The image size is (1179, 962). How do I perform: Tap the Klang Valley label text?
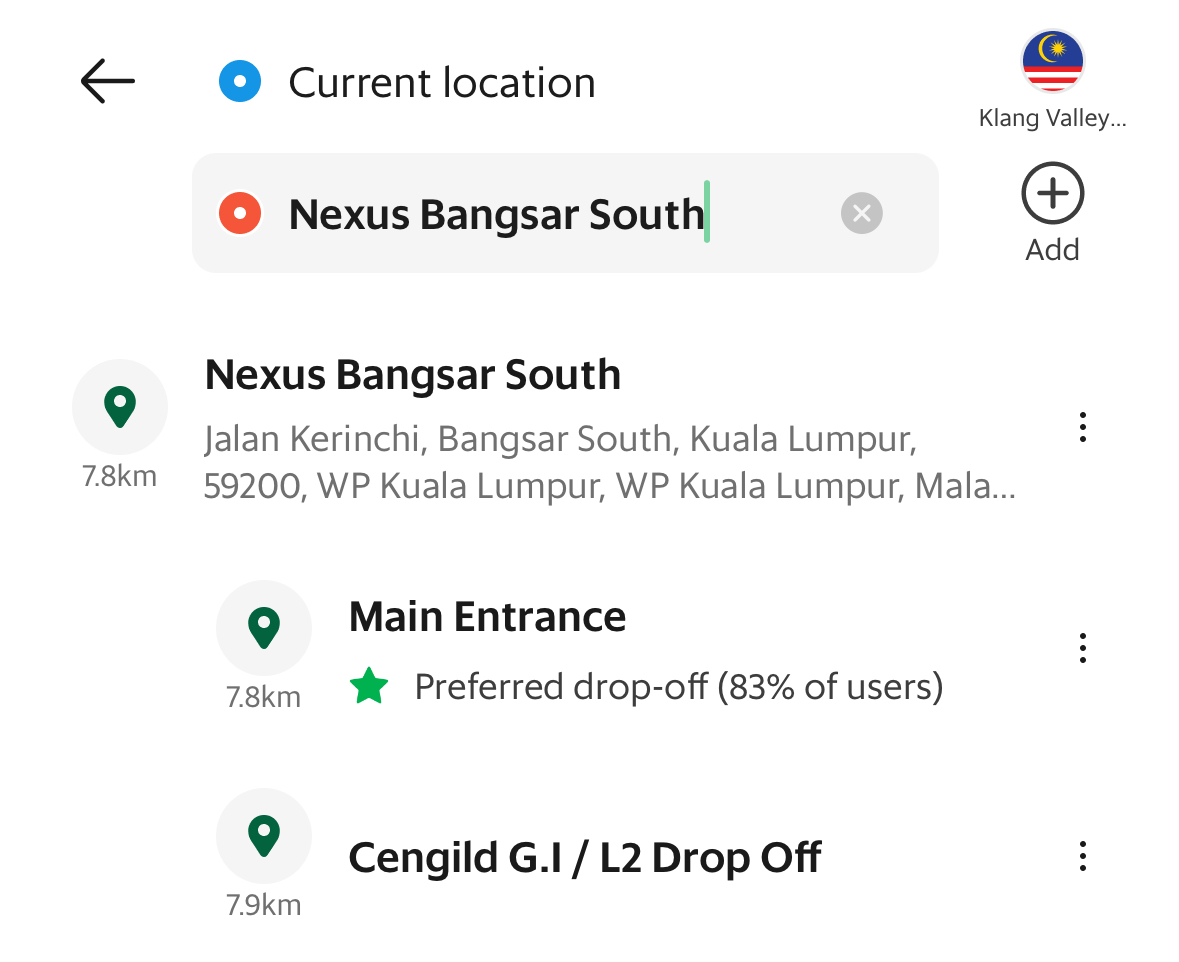pyautogui.click(x=1052, y=119)
